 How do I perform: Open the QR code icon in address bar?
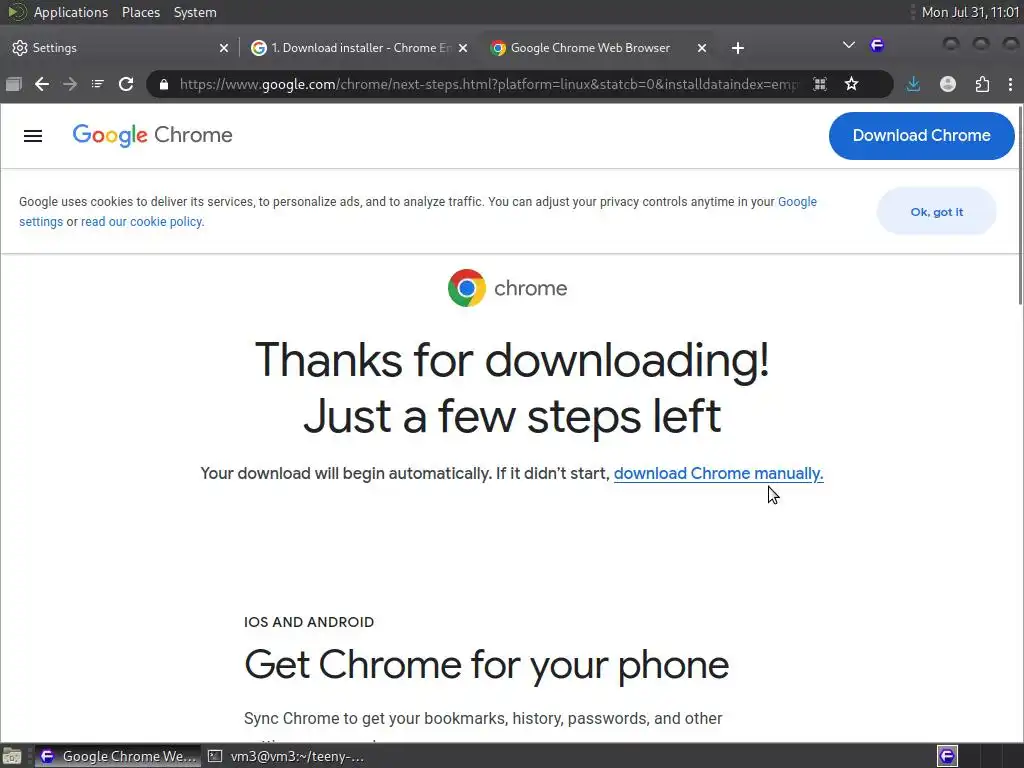tap(820, 84)
